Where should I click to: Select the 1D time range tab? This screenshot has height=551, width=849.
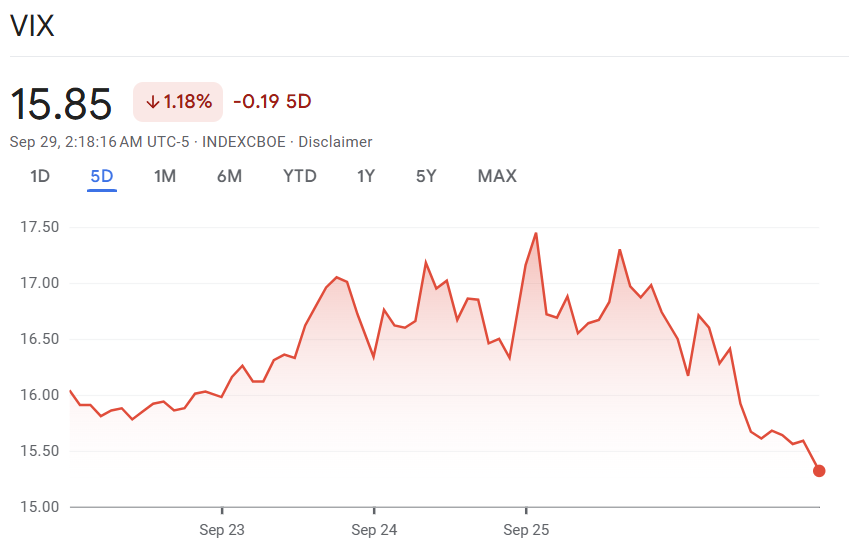40,177
